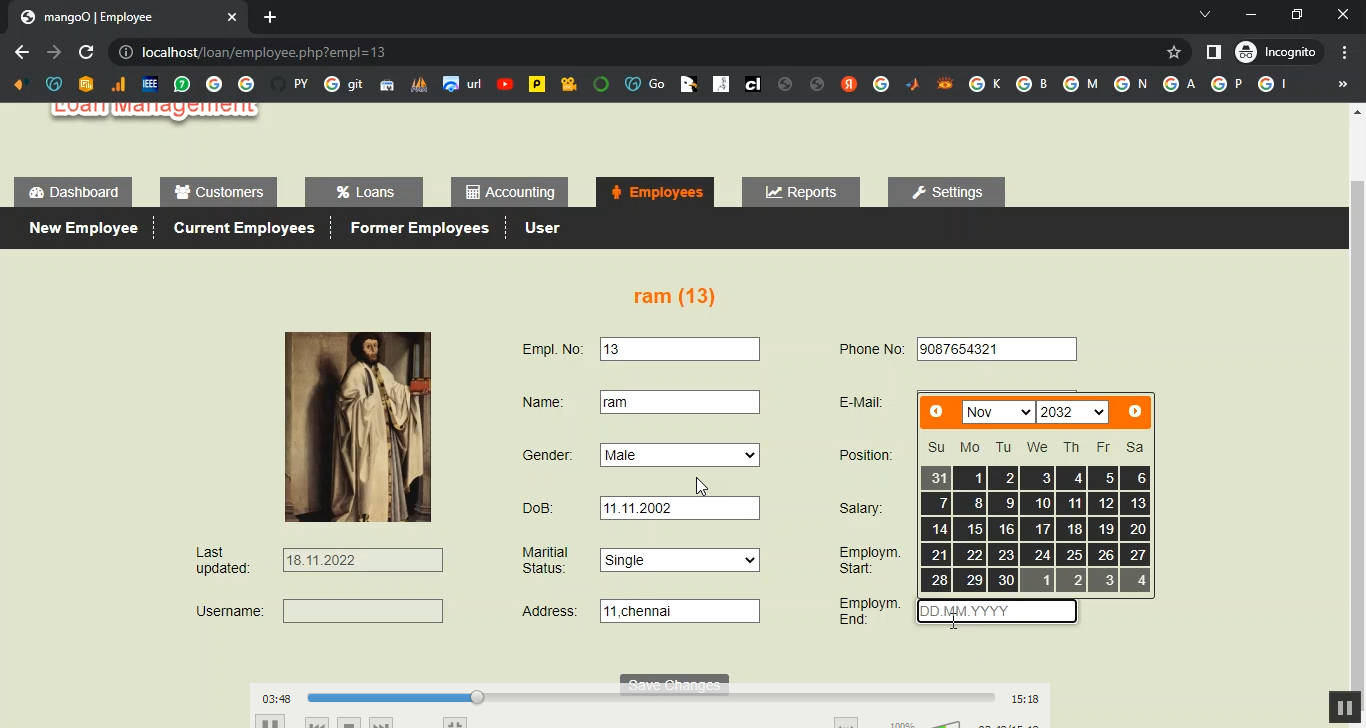Open the Customers tab
1366x728 pixels.
point(218,192)
